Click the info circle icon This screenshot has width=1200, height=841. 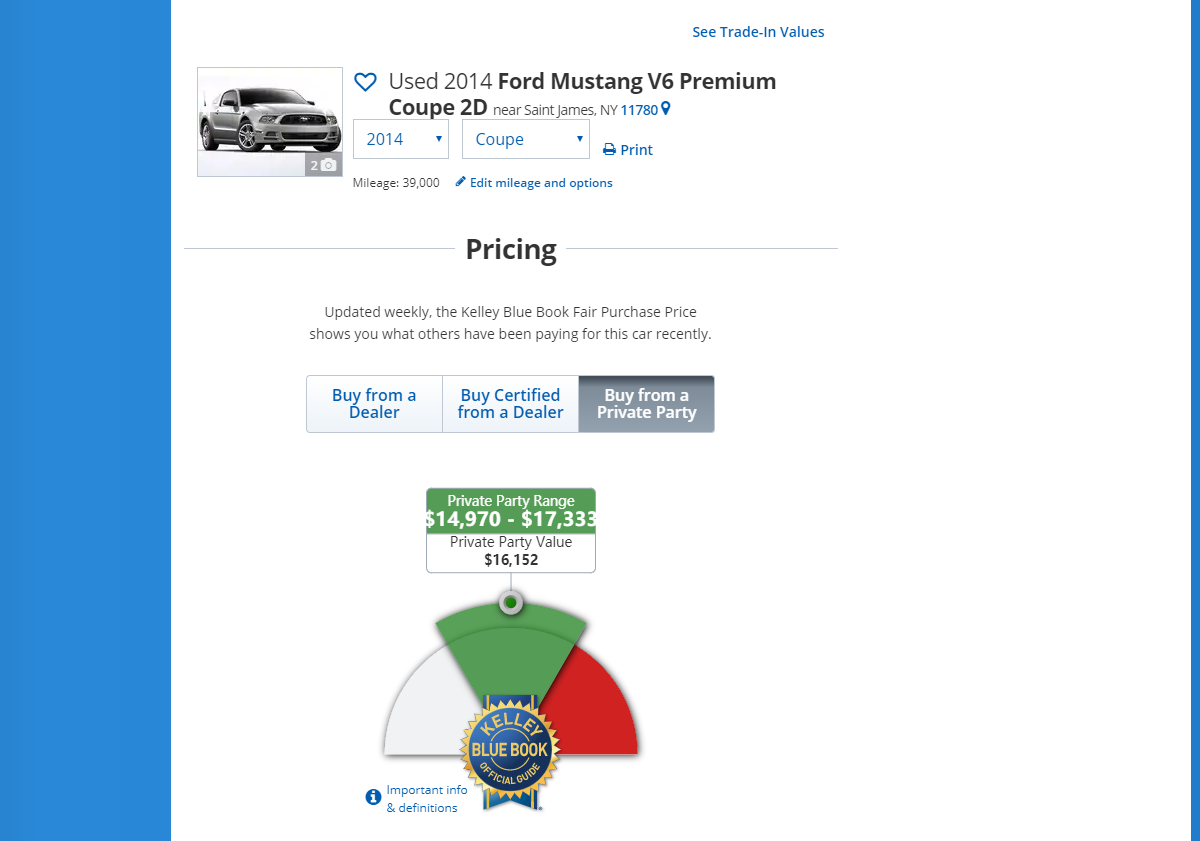point(373,797)
